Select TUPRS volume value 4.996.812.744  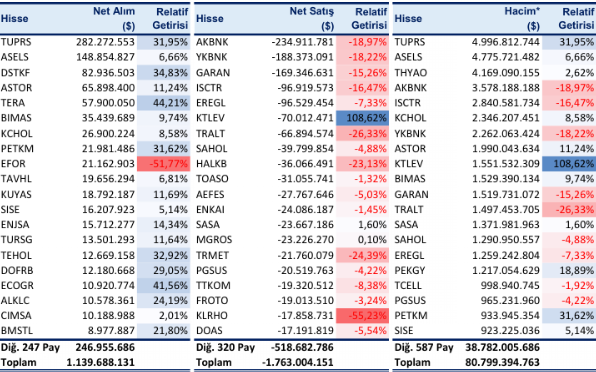506,42
